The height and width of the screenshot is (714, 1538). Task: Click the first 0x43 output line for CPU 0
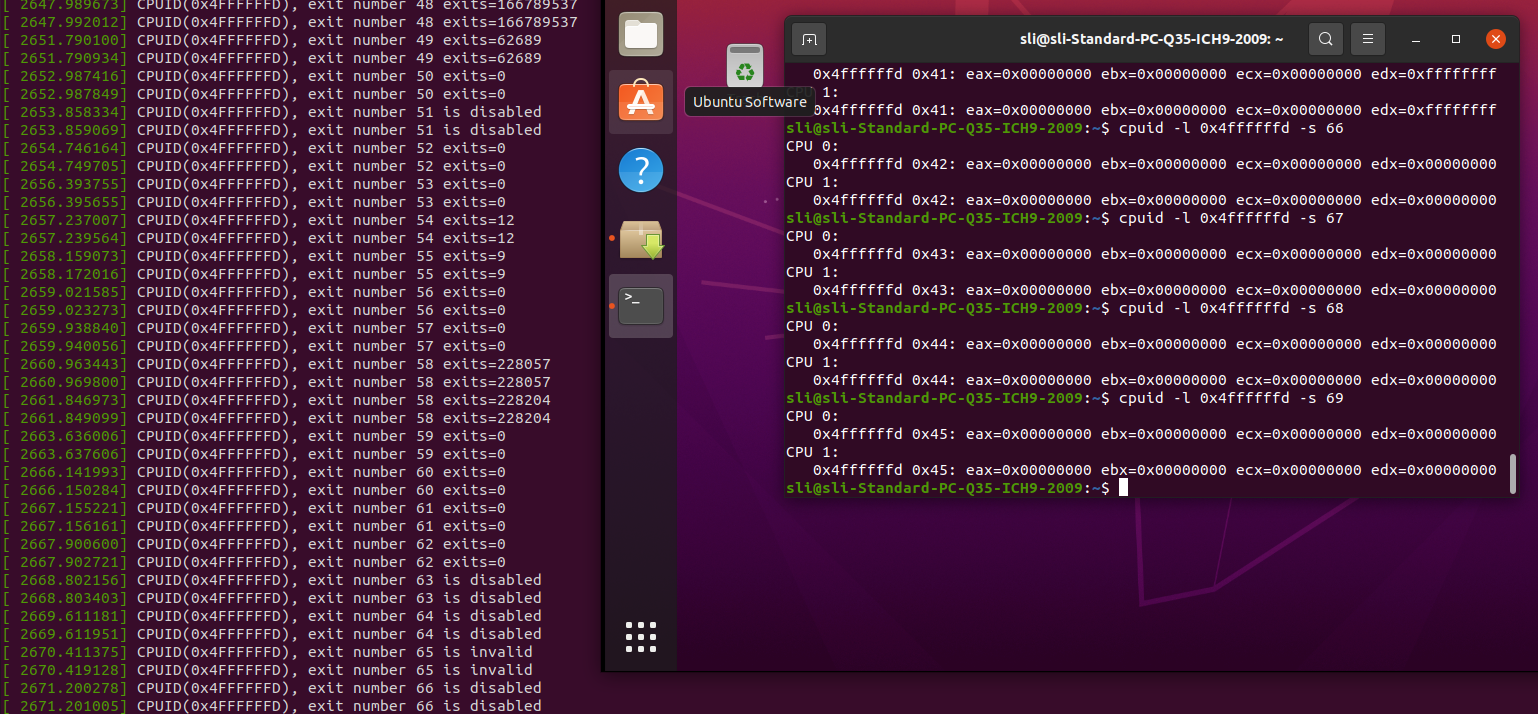point(1155,254)
